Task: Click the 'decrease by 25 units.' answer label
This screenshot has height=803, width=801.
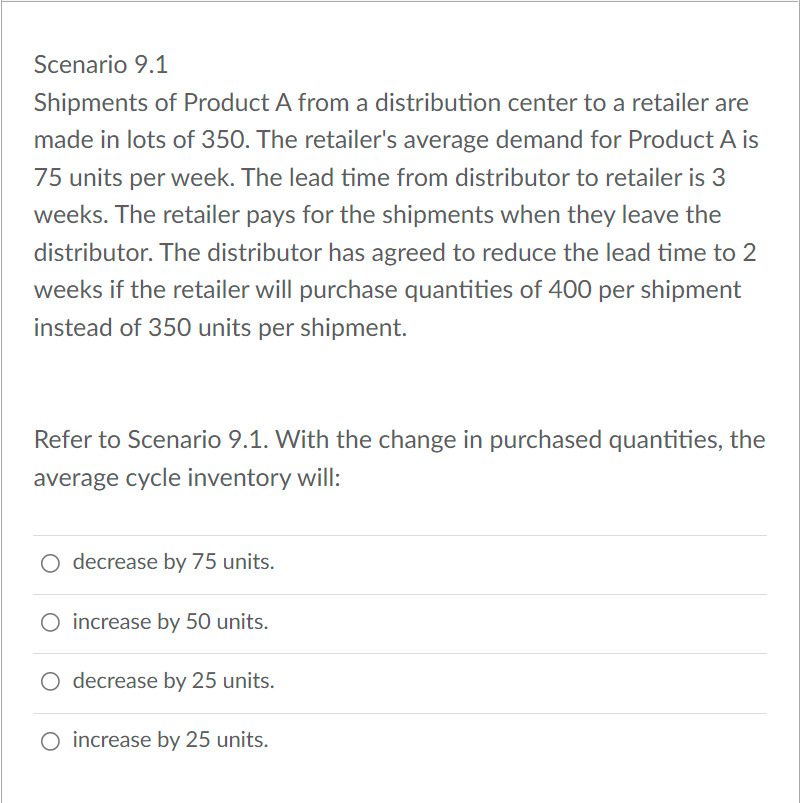Action: click(174, 681)
